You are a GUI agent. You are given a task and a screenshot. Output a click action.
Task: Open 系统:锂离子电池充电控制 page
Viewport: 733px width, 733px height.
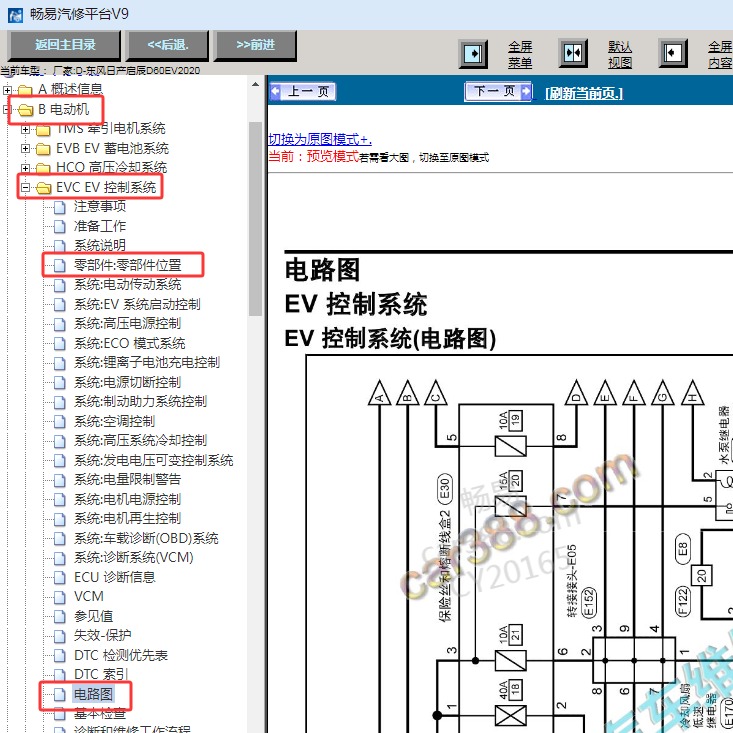tap(147, 362)
